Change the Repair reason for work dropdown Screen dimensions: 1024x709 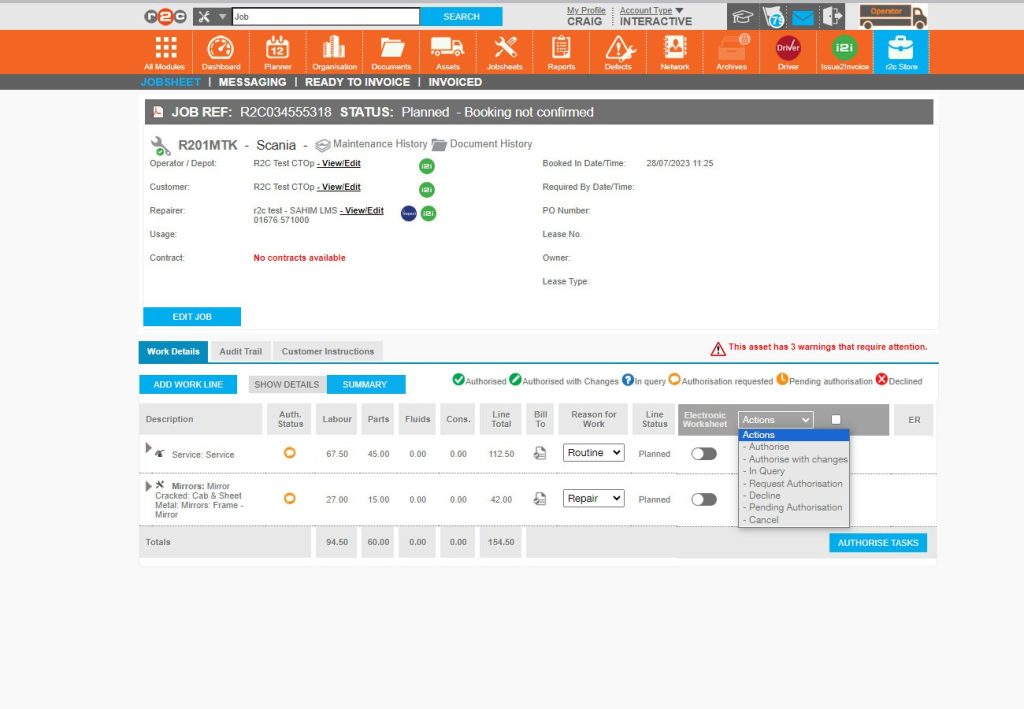(x=593, y=498)
